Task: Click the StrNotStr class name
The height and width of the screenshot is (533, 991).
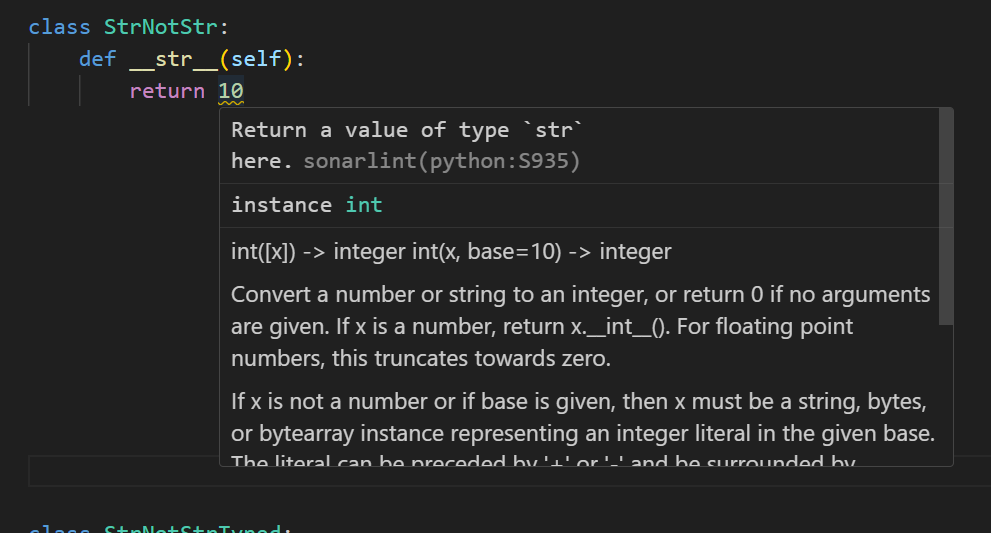Action: pos(160,27)
